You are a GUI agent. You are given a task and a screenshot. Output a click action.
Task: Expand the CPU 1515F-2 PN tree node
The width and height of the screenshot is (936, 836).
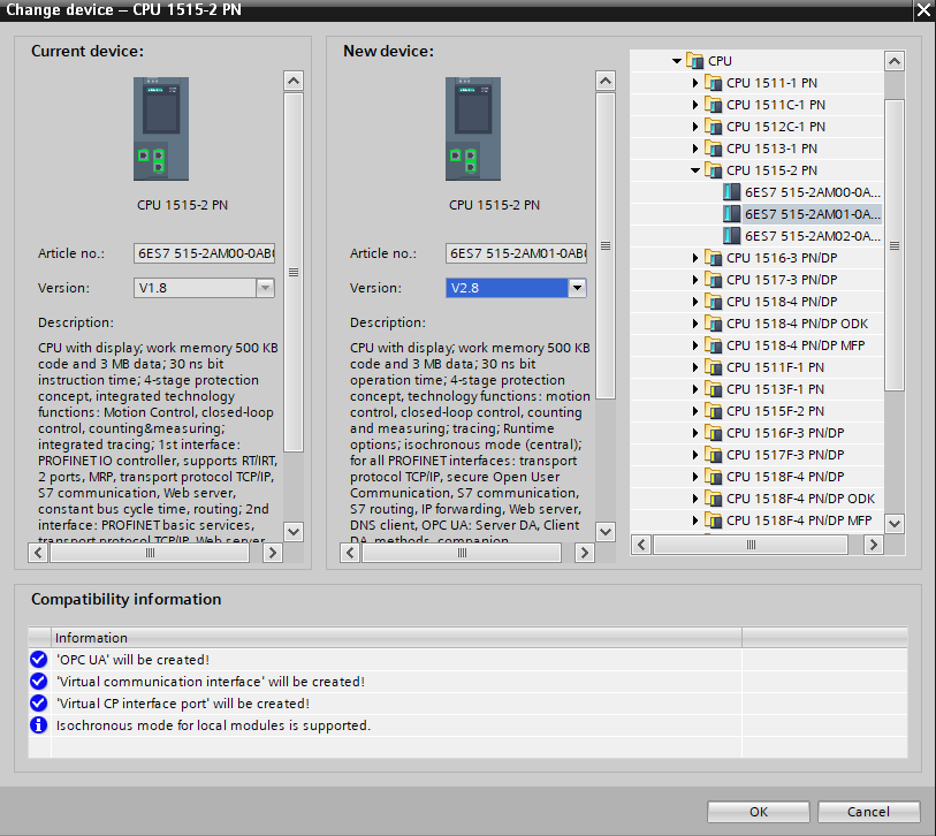click(x=695, y=411)
